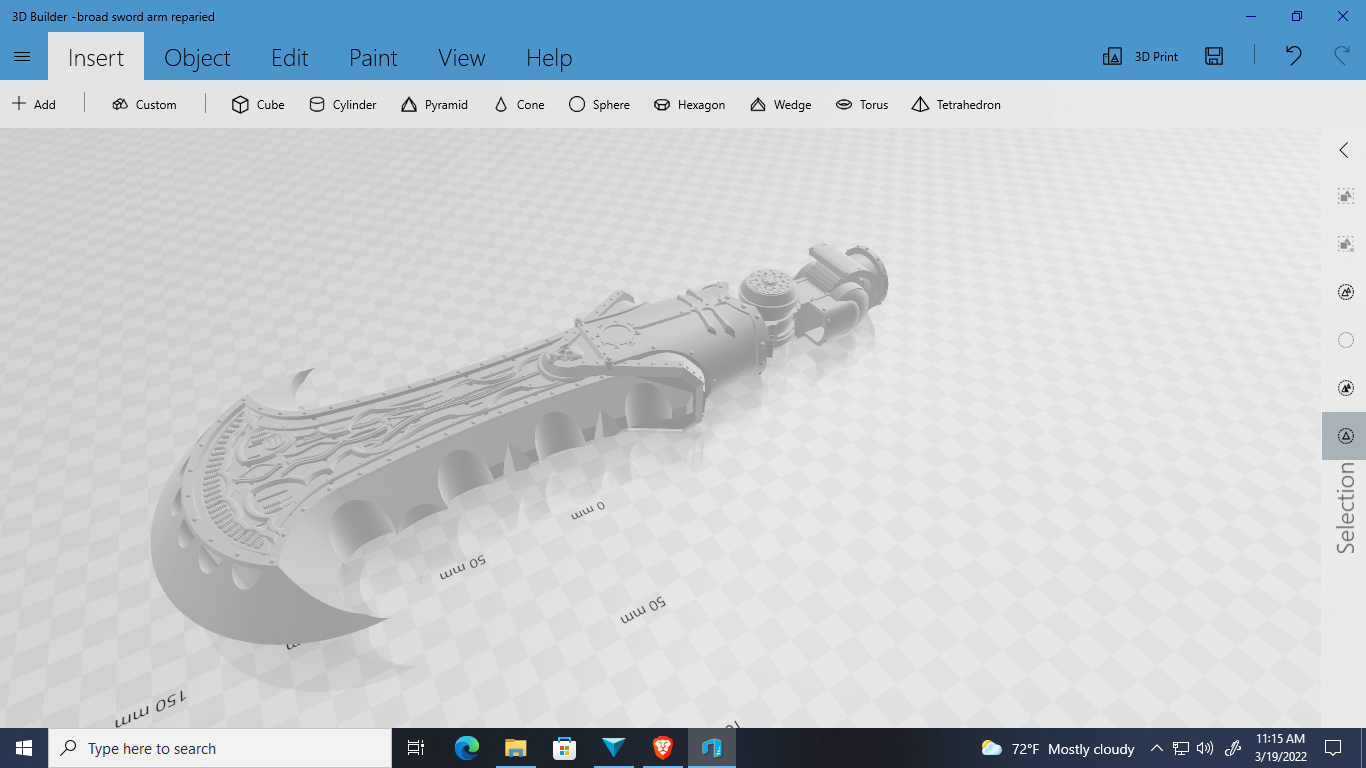Viewport: 1366px width, 768px height.
Task: Open the Windows Start menu
Action: coord(24,748)
